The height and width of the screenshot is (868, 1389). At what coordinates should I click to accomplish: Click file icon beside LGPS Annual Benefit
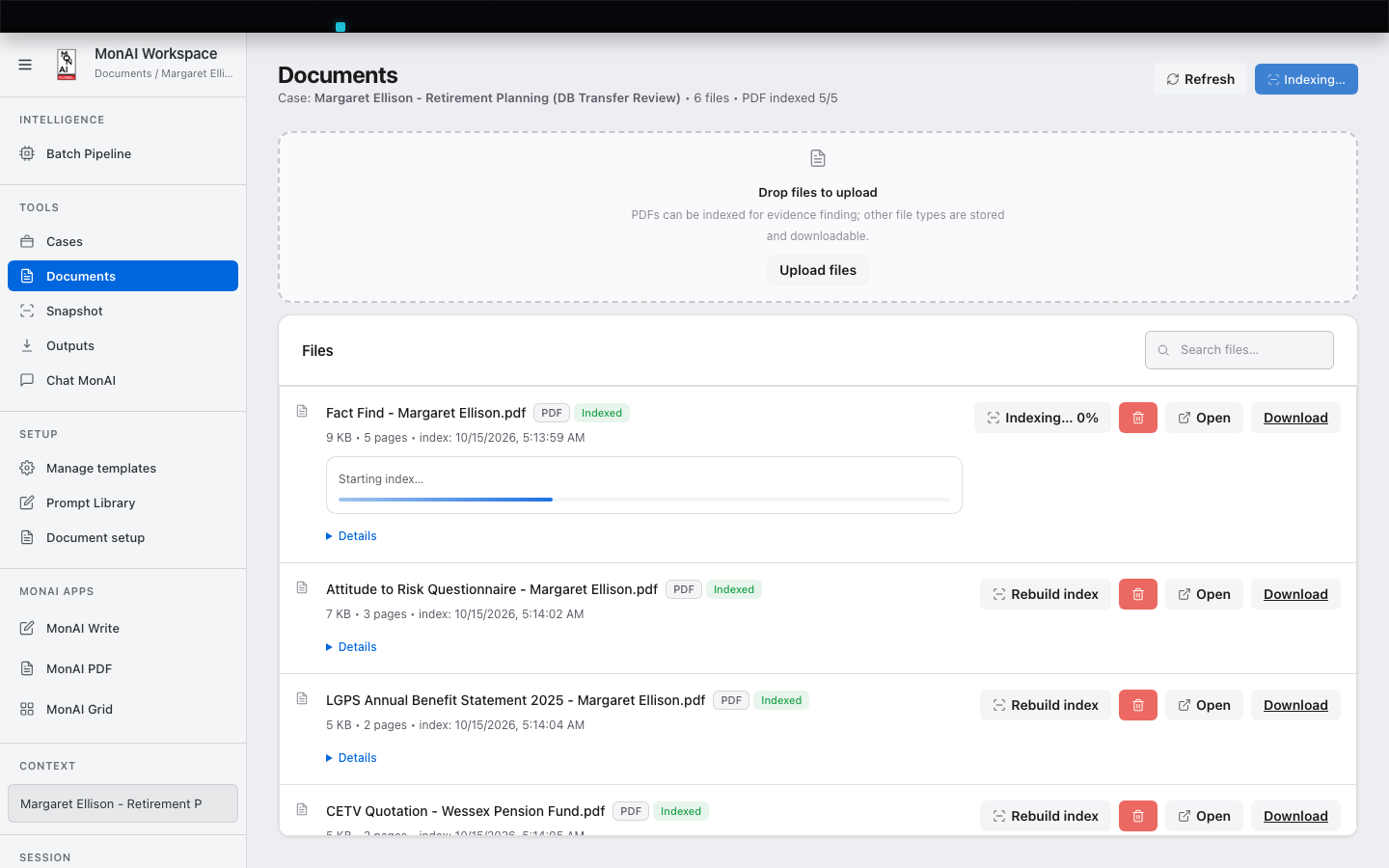pos(302,699)
